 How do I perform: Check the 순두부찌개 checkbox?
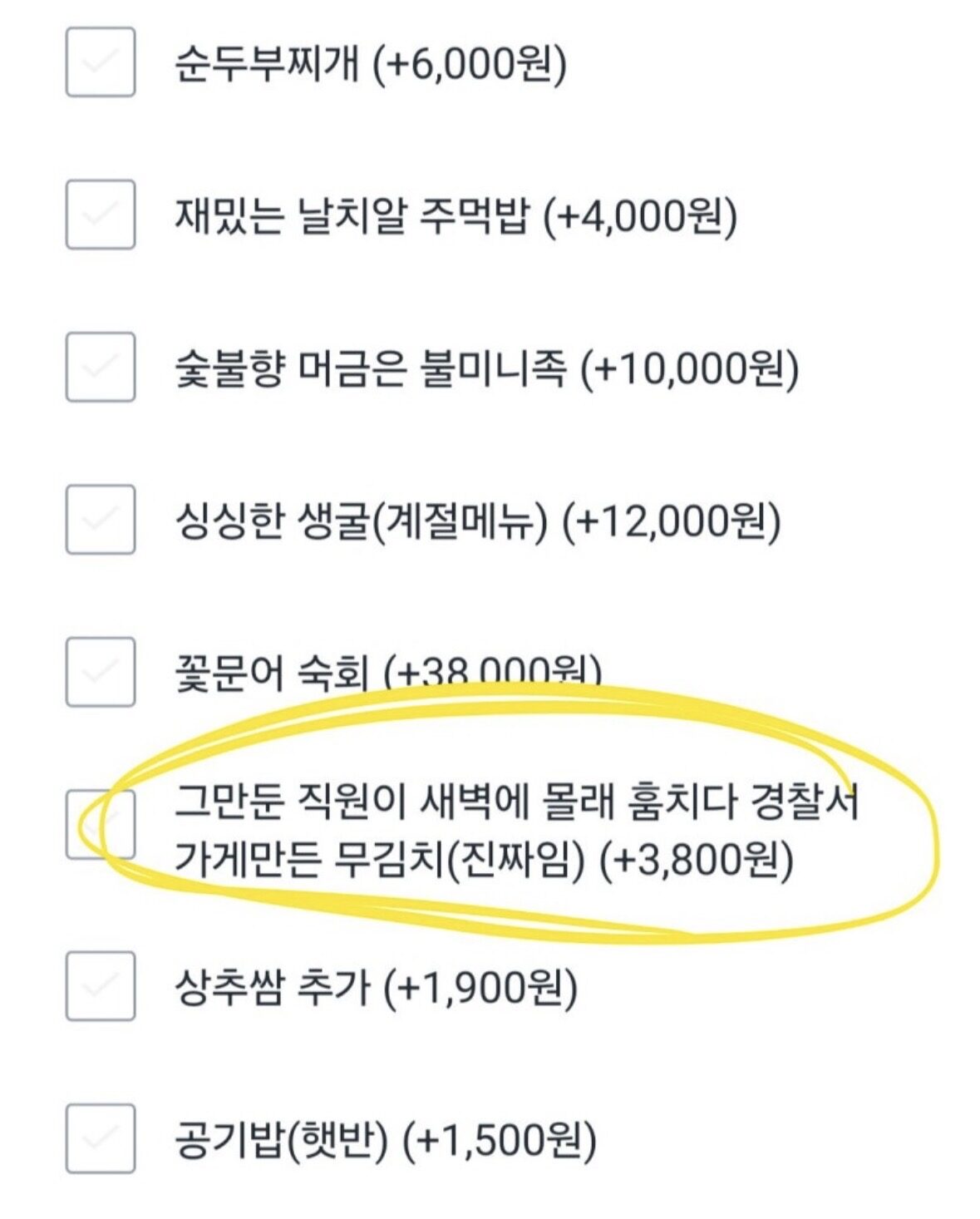click(100, 62)
